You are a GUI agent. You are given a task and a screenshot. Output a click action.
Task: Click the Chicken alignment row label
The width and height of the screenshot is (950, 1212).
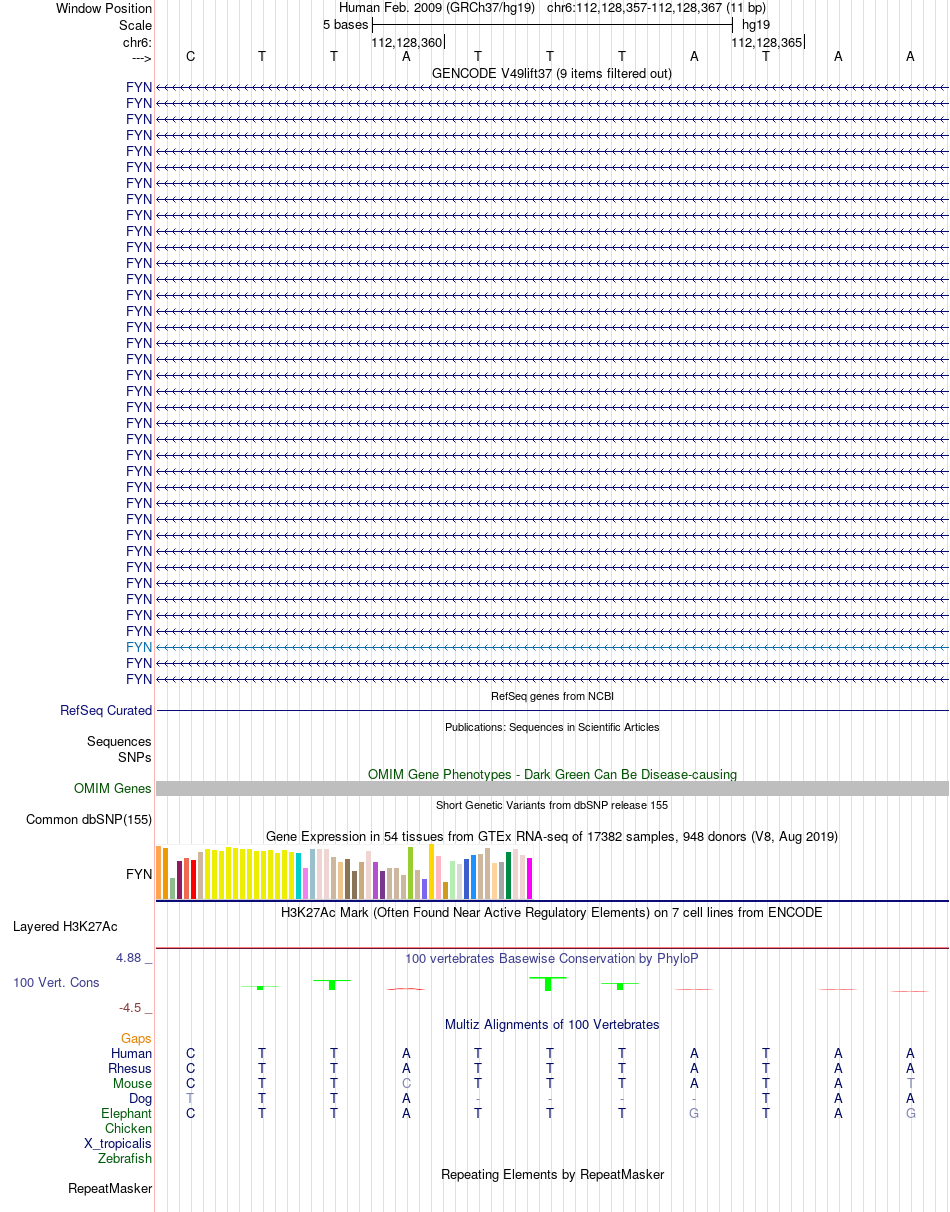tap(129, 1129)
